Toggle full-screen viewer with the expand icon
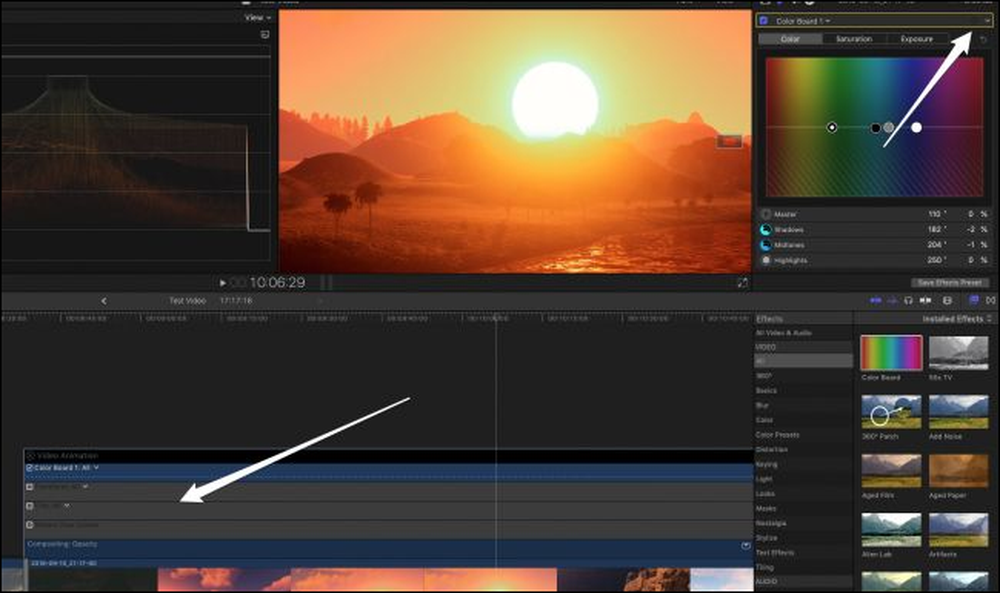This screenshot has height=593, width=1000. [x=742, y=282]
